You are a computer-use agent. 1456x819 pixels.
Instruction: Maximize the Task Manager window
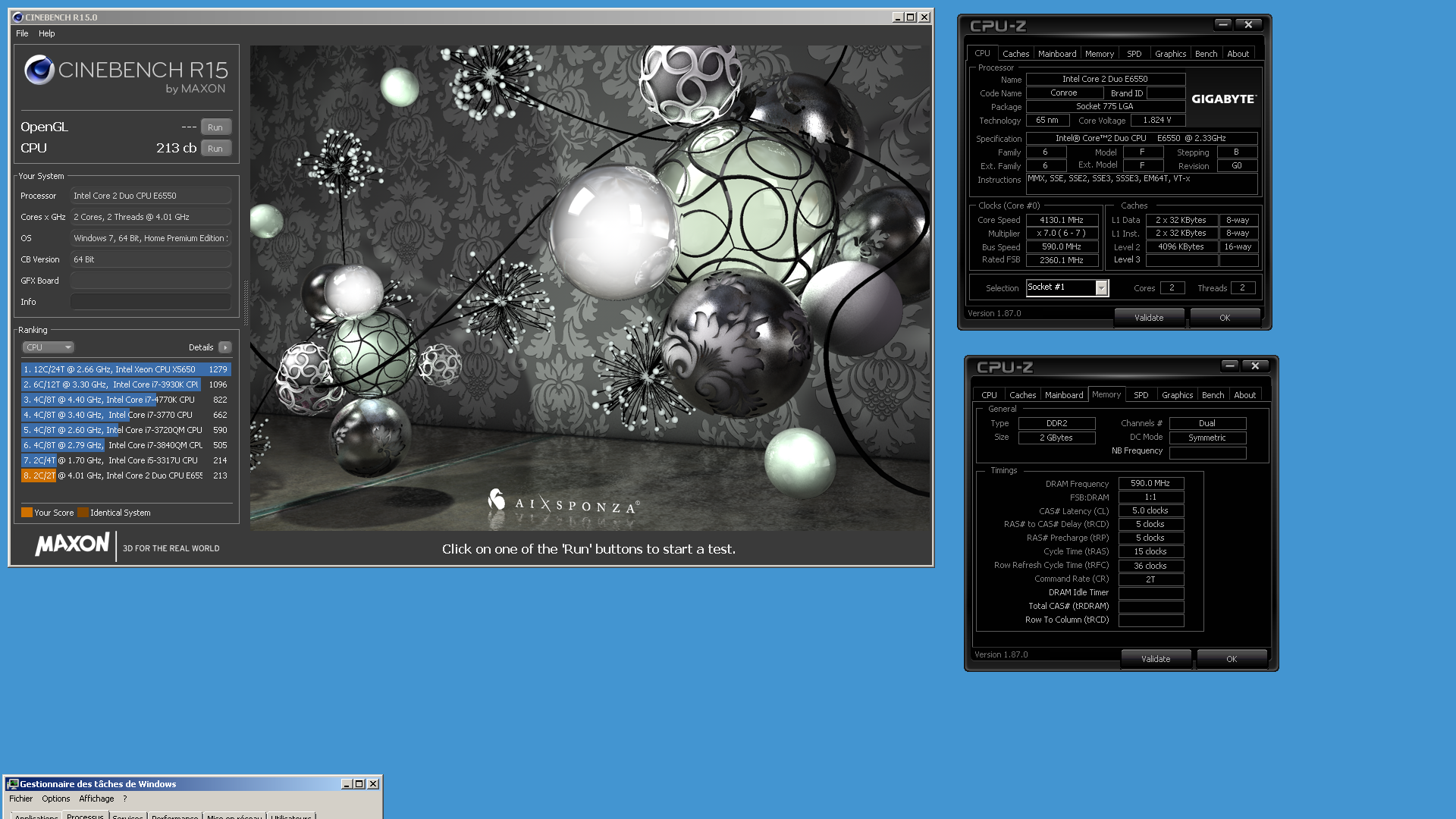(x=359, y=784)
